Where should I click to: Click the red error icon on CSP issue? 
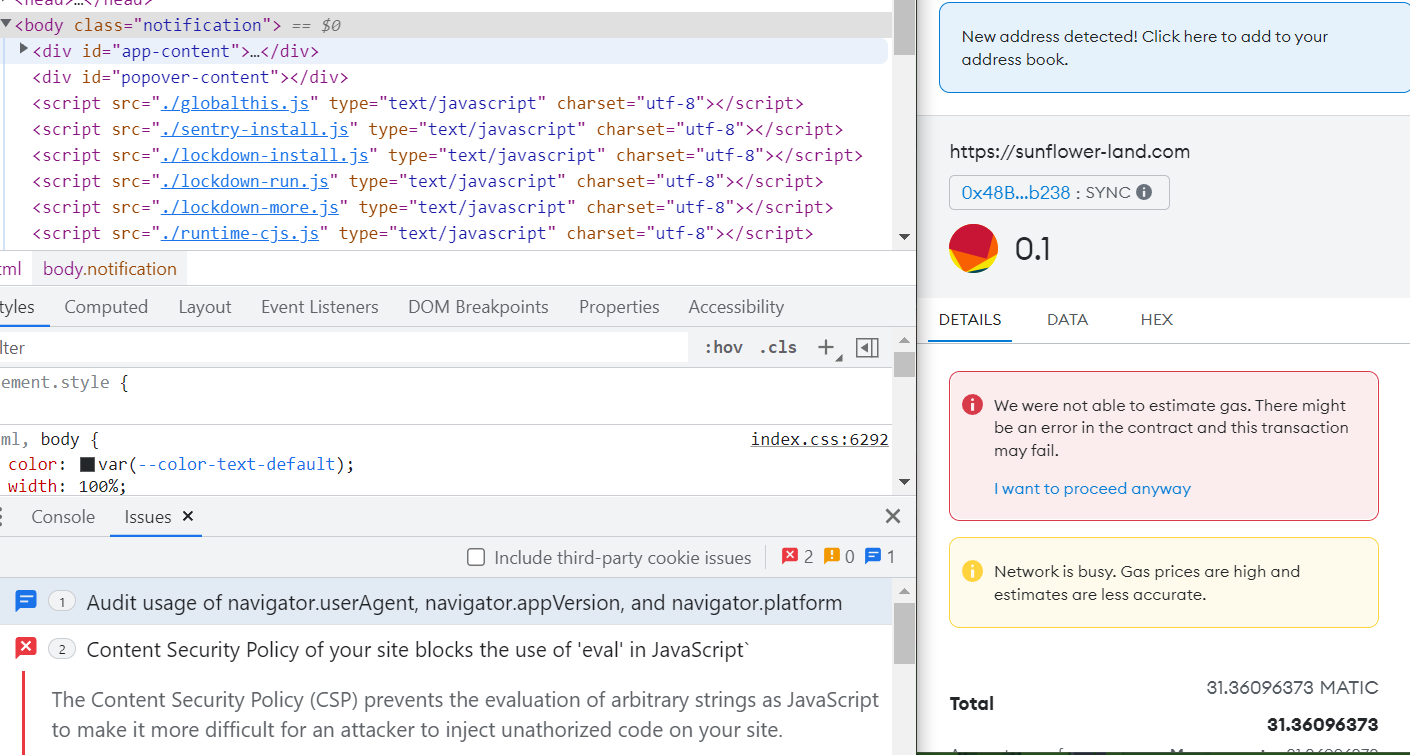[x=26, y=648]
